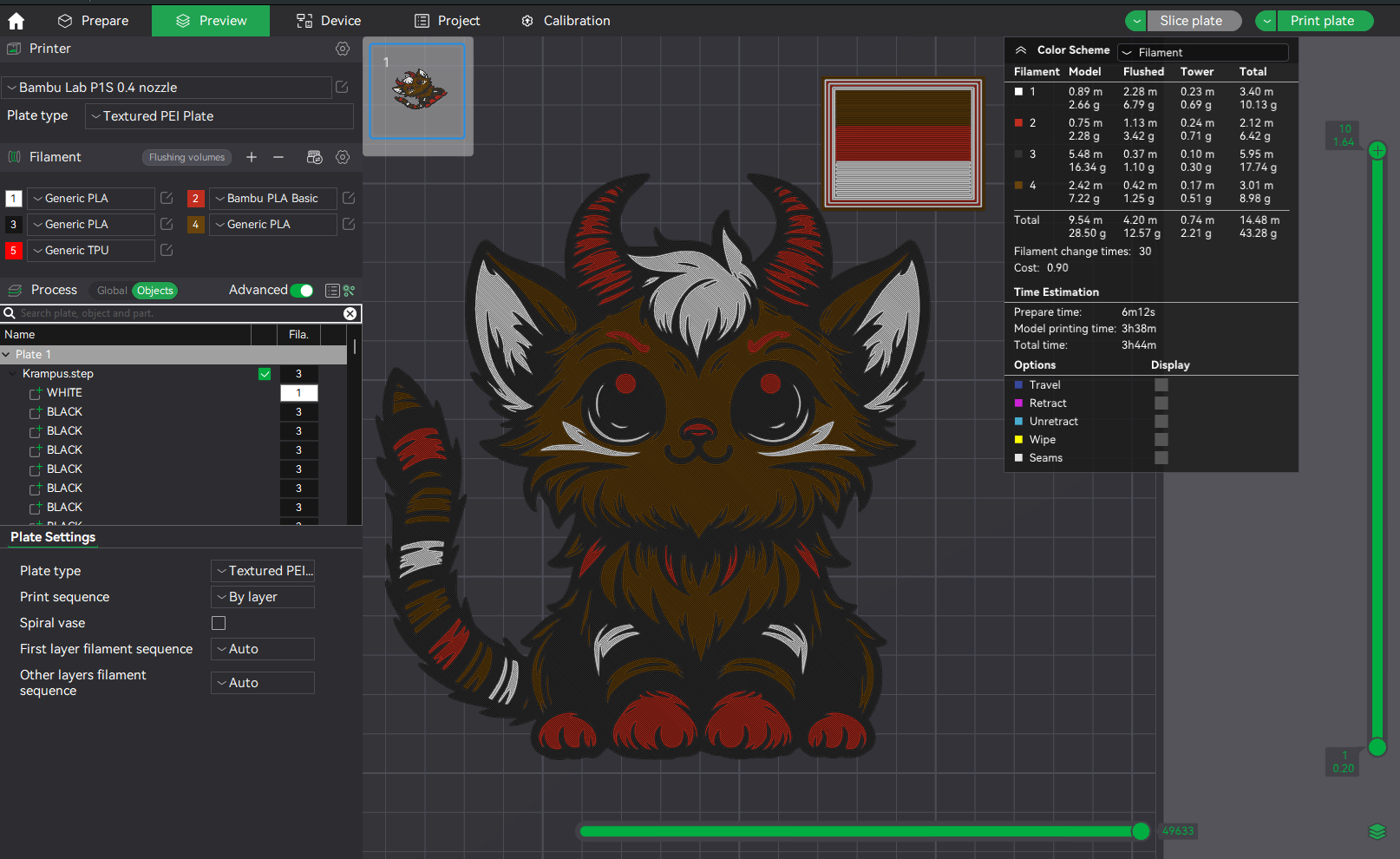Open printer selection dropdown
The width and height of the screenshot is (1400, 859).
(x=167, y=87)
